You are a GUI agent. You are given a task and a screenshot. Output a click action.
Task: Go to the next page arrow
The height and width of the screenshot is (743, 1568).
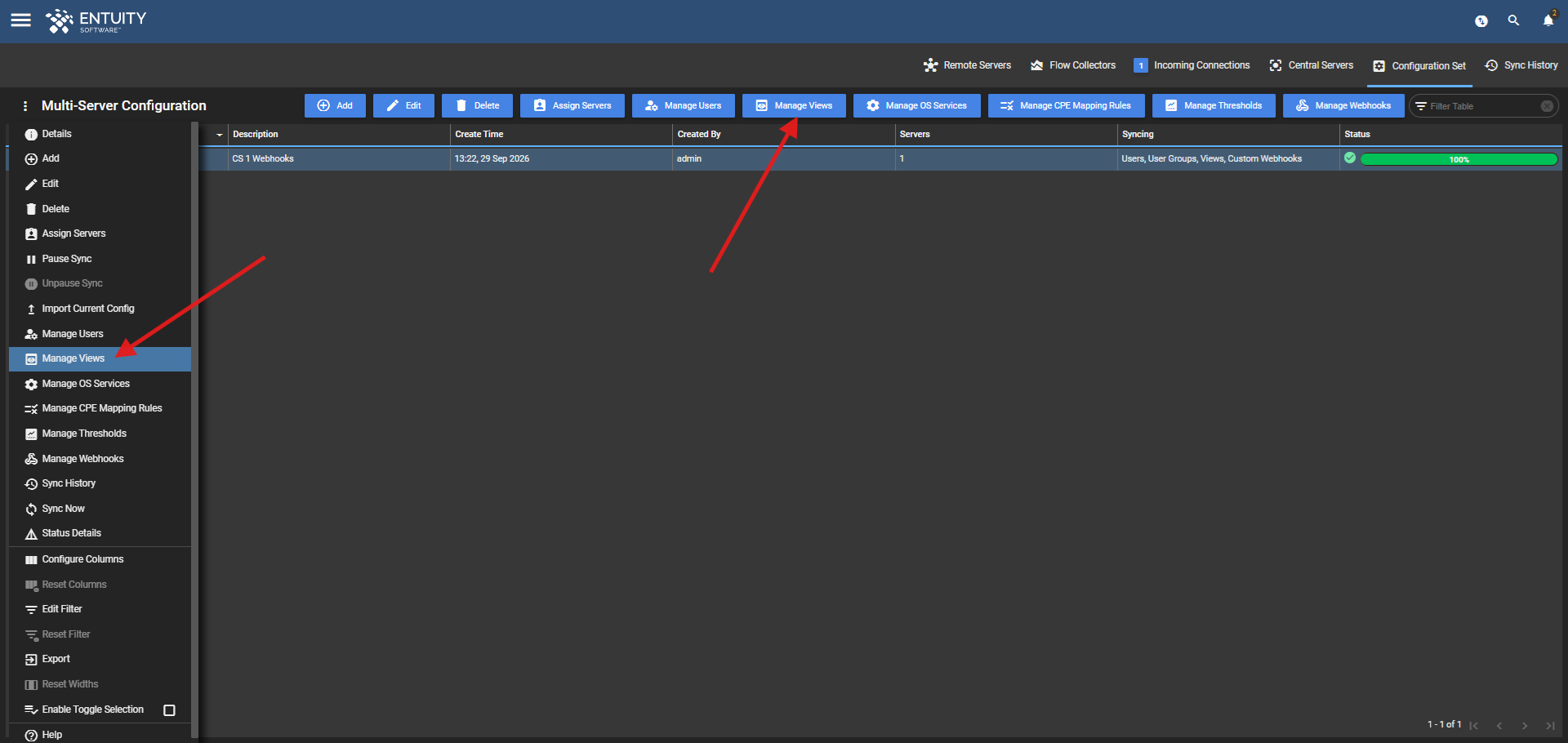1525,726
